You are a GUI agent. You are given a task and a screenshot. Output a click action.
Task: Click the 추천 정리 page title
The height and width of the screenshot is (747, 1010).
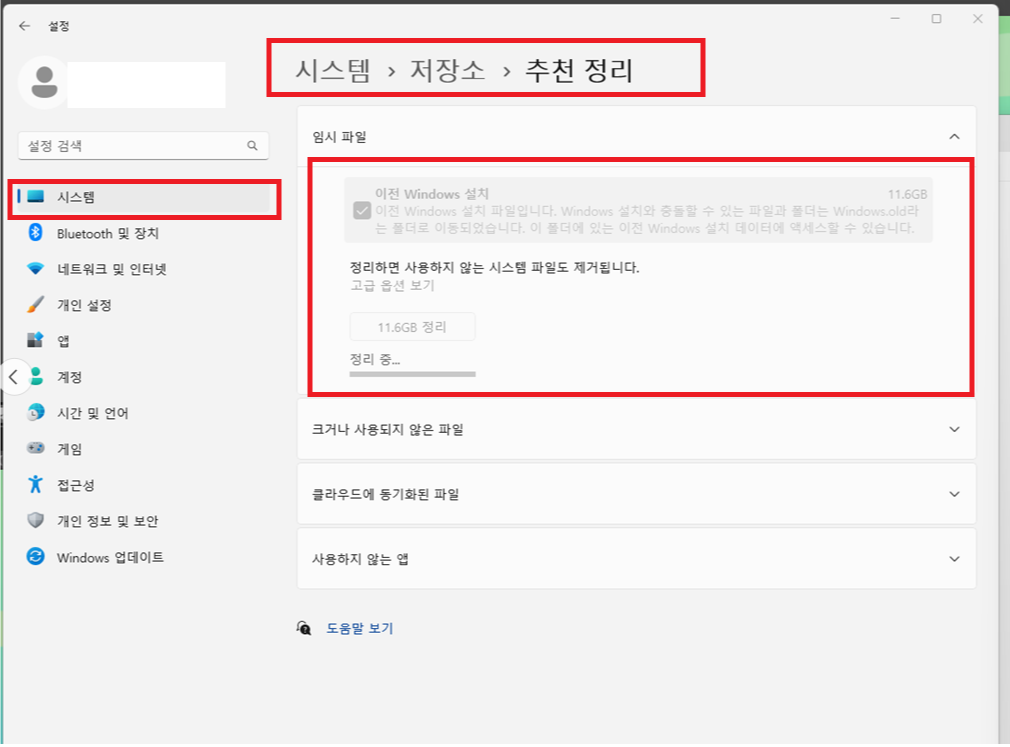(x=579, y=70)
